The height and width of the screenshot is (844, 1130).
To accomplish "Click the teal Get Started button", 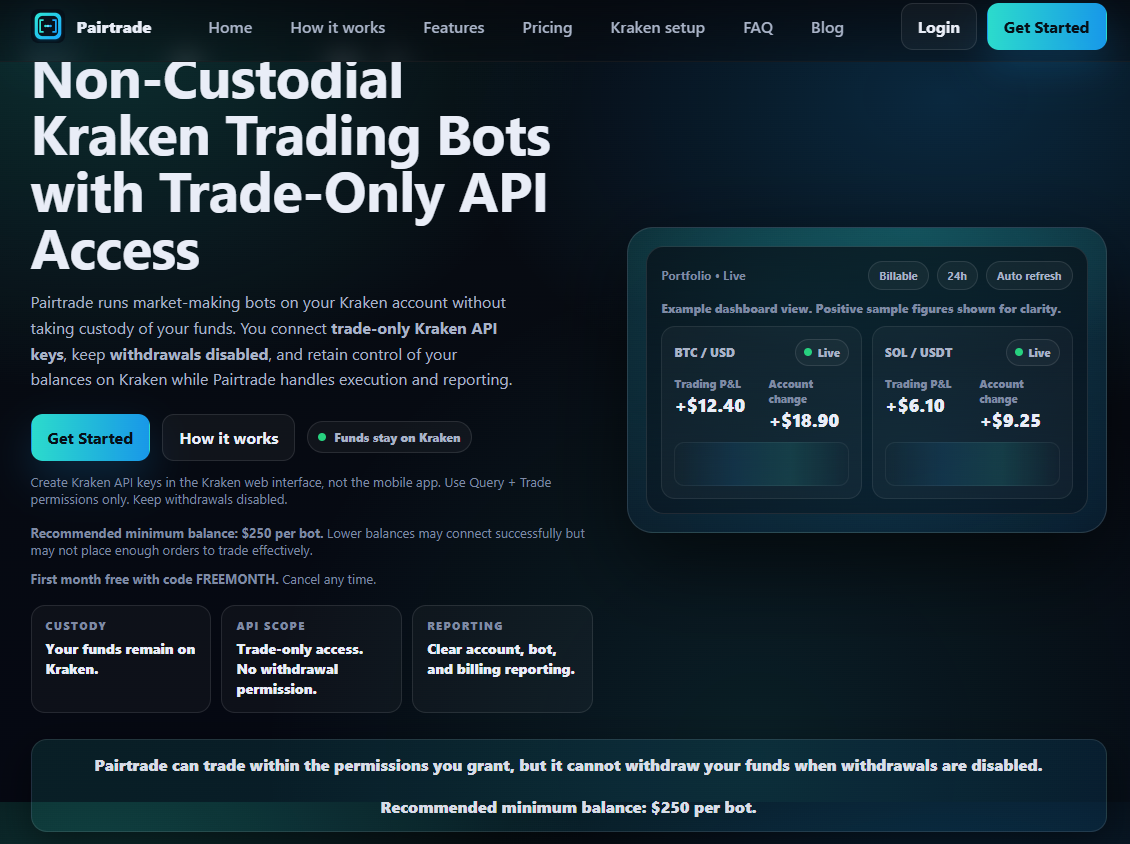I will click(1046, 26).
